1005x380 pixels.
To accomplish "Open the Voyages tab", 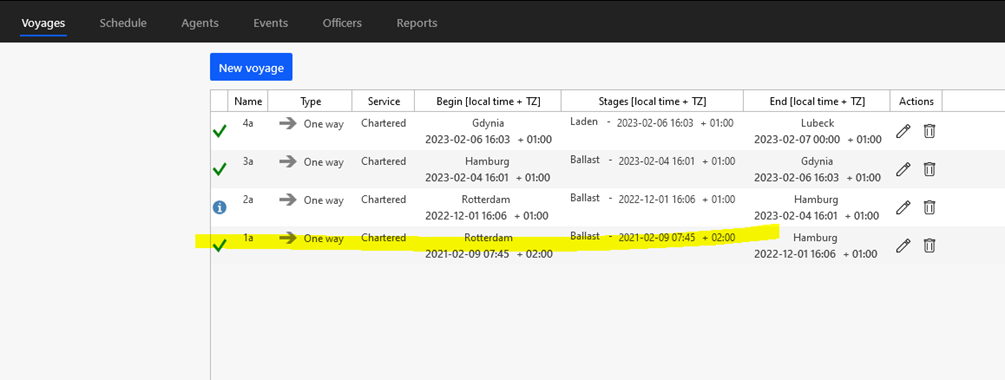I will (44, 23).
